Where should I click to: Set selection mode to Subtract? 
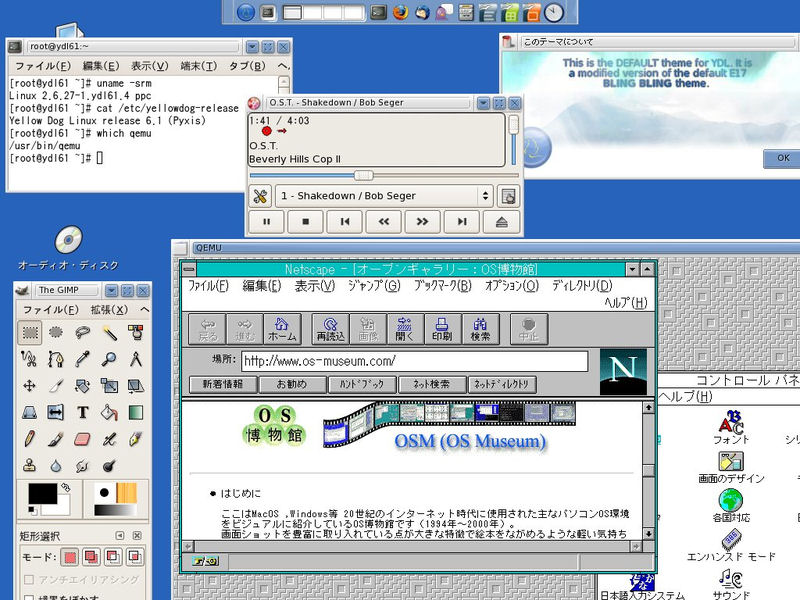[113, 557]
